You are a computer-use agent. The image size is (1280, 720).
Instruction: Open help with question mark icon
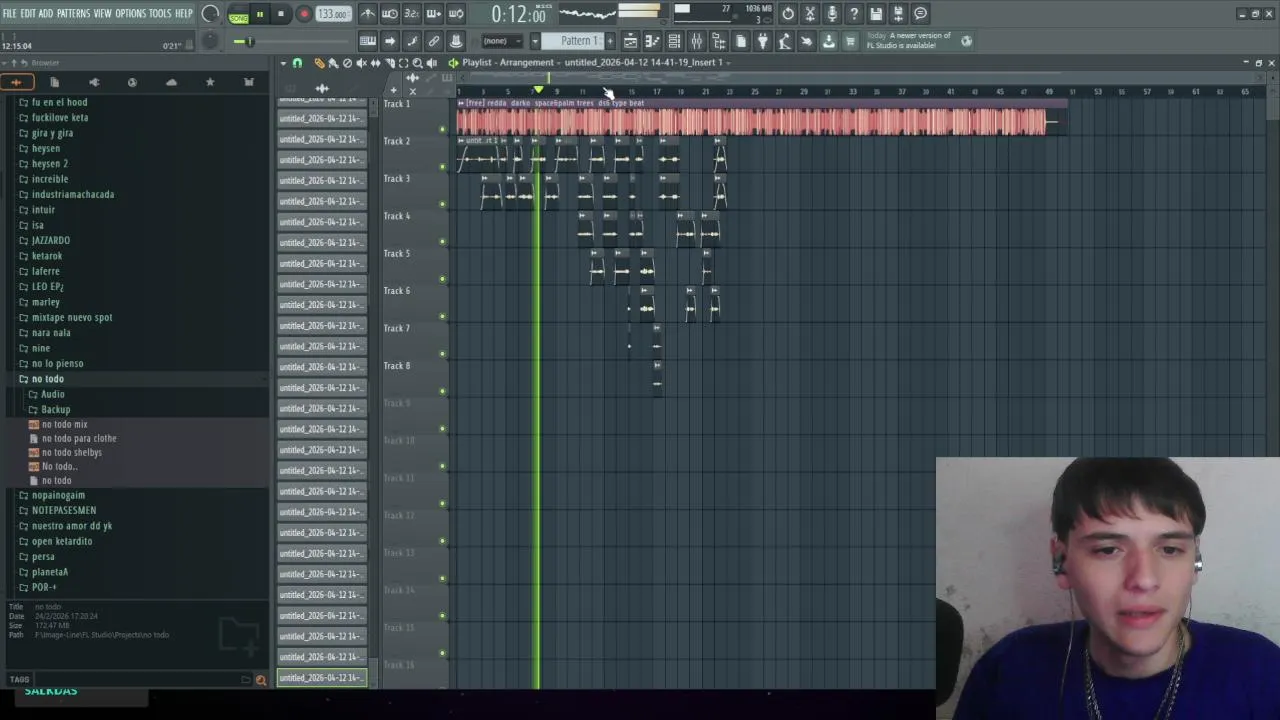(853, 14)
